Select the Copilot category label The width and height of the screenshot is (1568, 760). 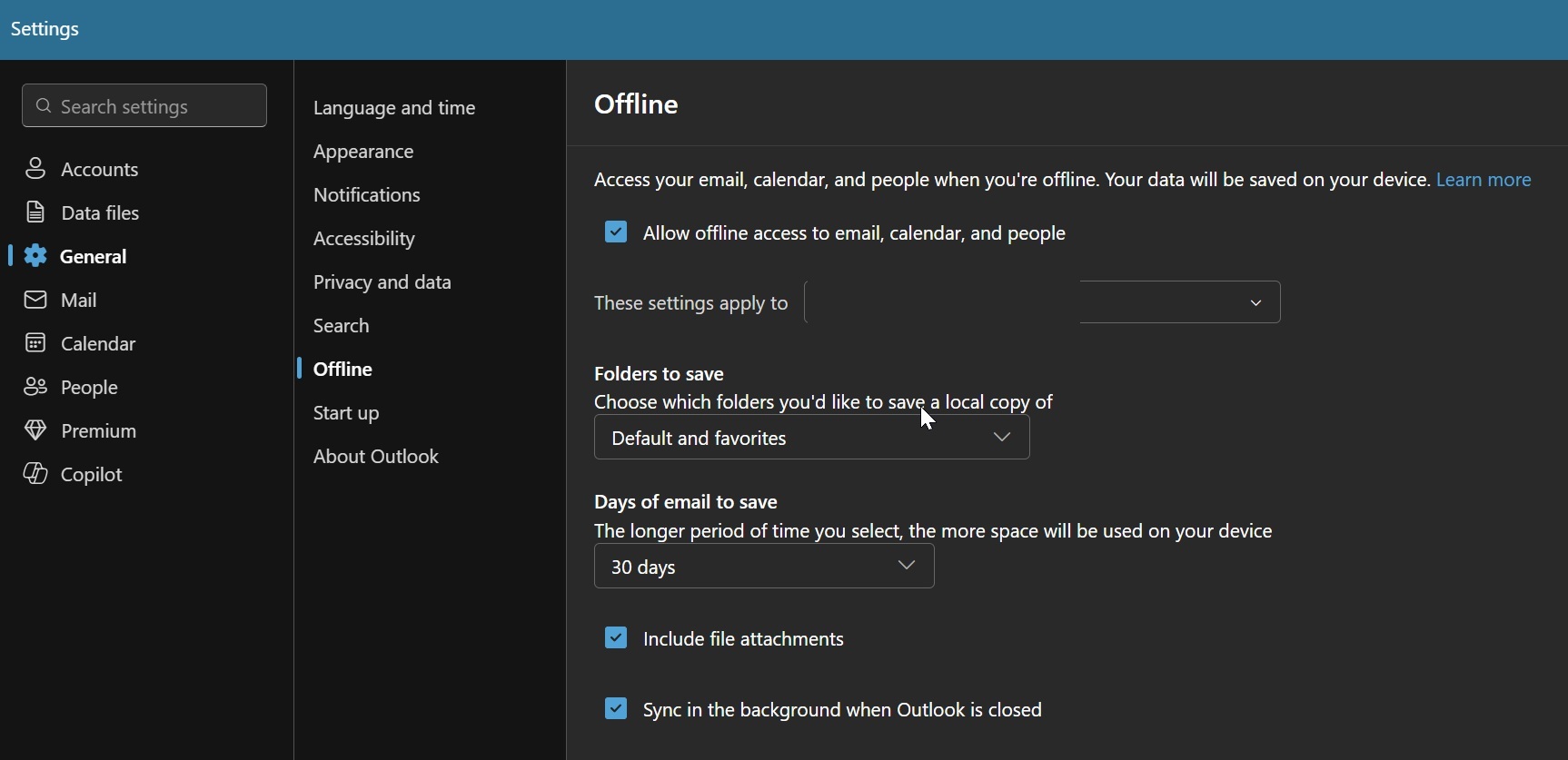92,475
